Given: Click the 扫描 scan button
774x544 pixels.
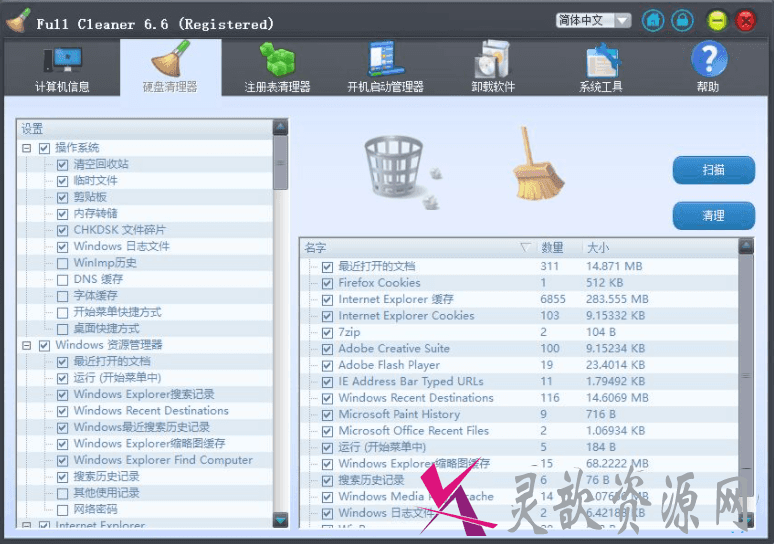Looking at the screenshot, I should click(x=713, y=170).
